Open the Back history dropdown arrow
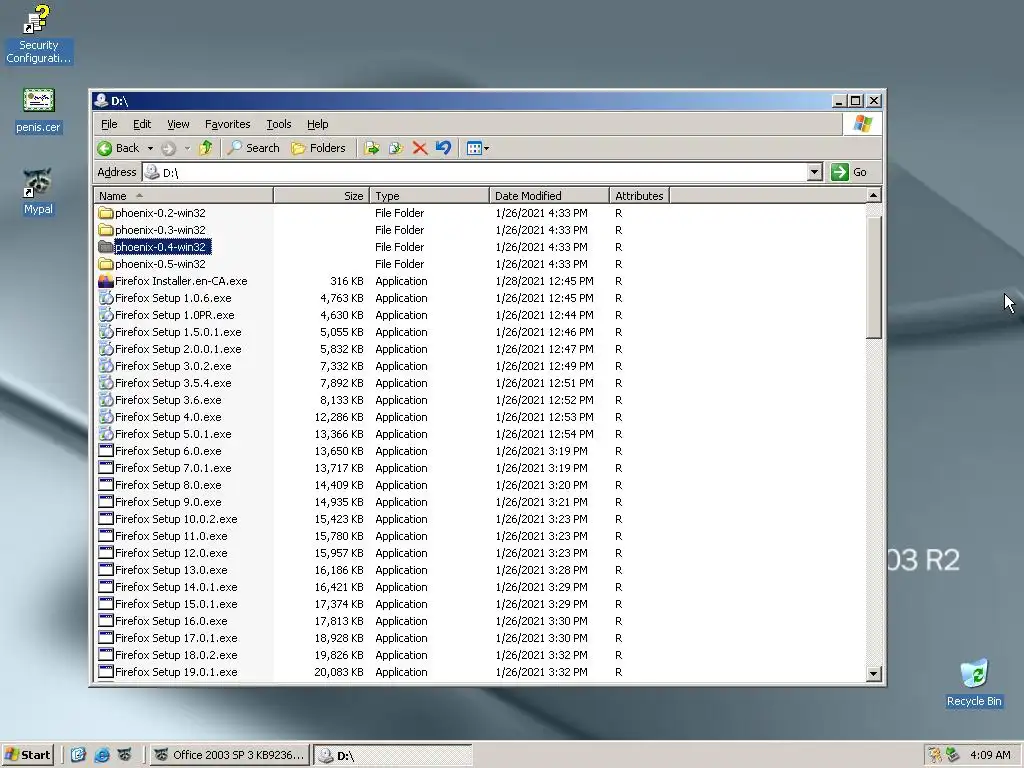This screenshot has height=768, width=1024. tap(150, 148)
